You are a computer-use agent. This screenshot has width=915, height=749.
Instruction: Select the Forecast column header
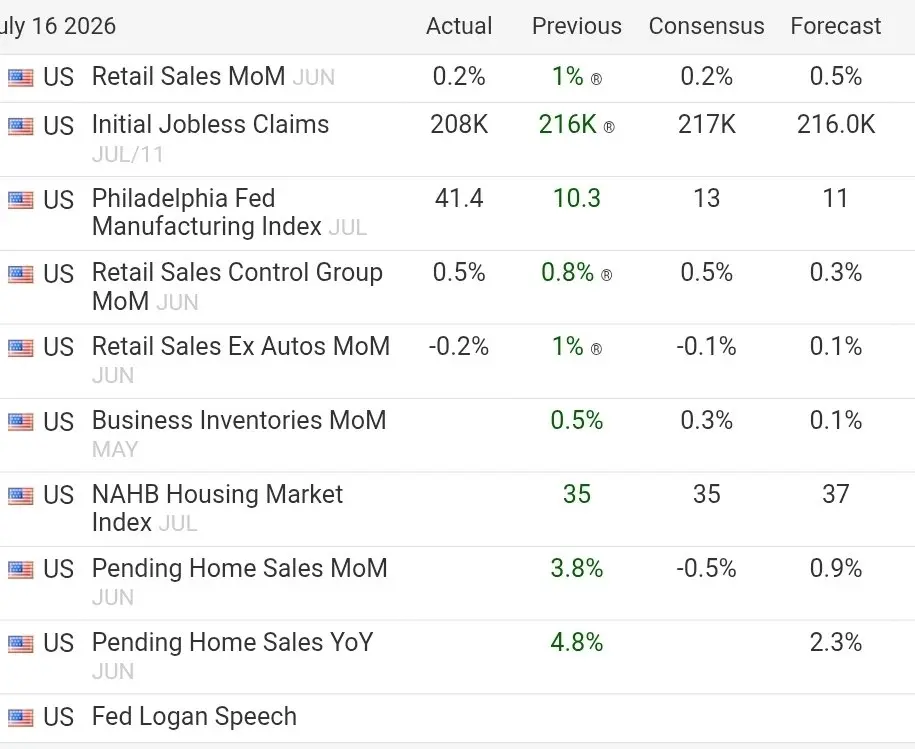[836, 26]
